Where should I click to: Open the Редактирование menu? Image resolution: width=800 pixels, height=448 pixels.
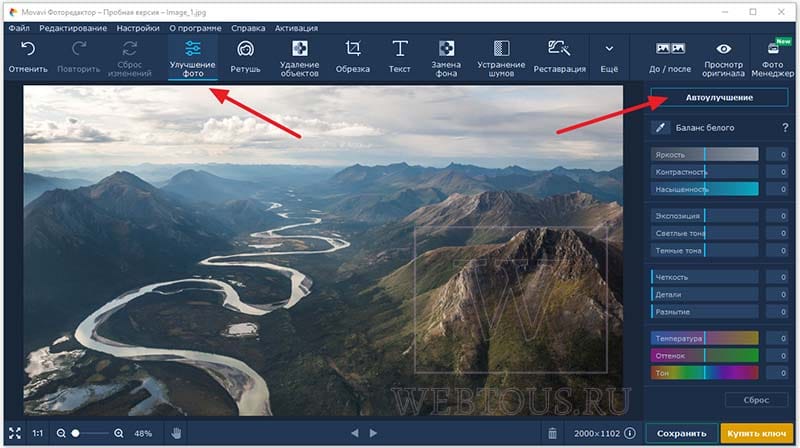(x=73, y=28)
